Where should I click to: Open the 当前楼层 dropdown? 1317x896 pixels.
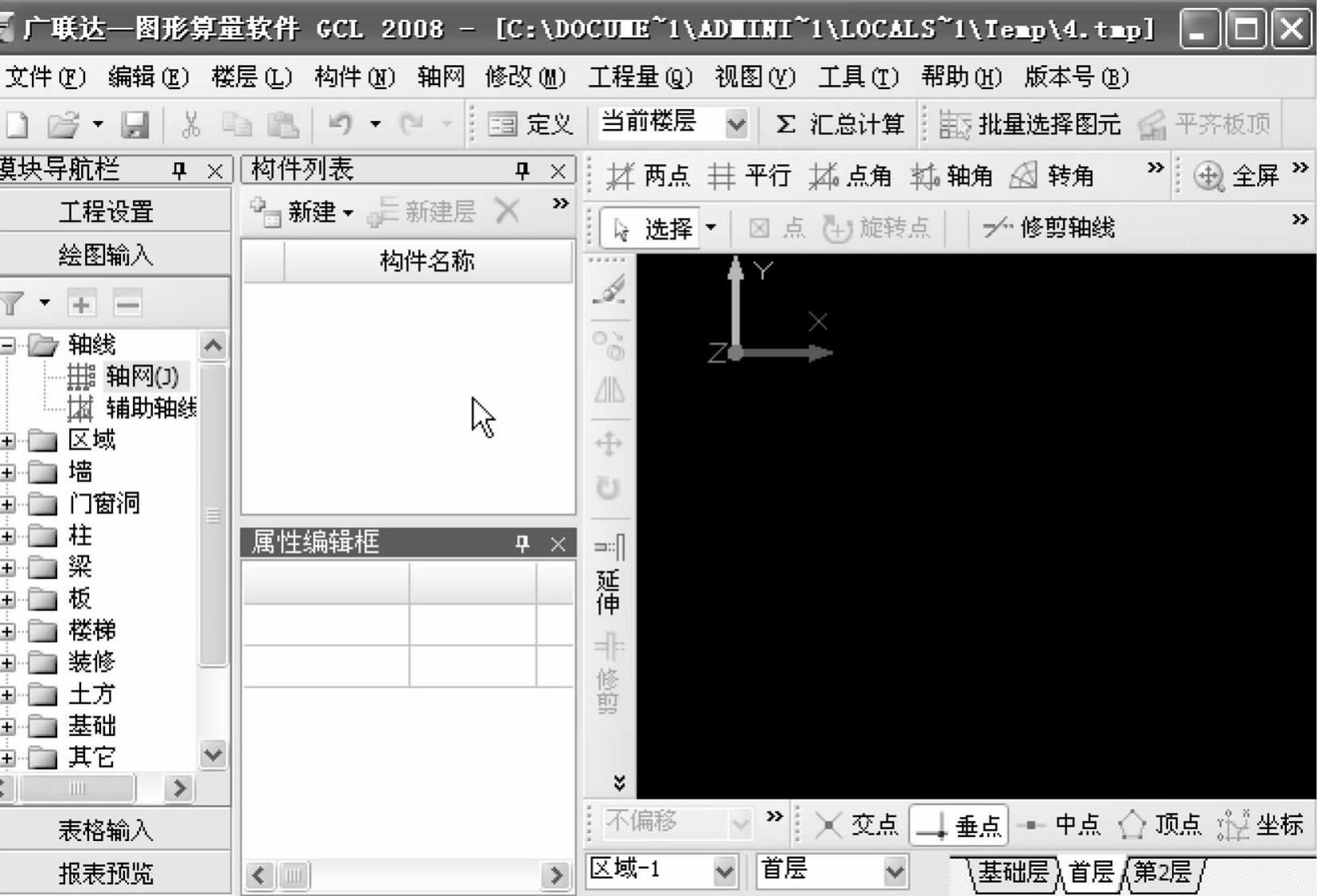pyautogui.click(x=736, y=124)
